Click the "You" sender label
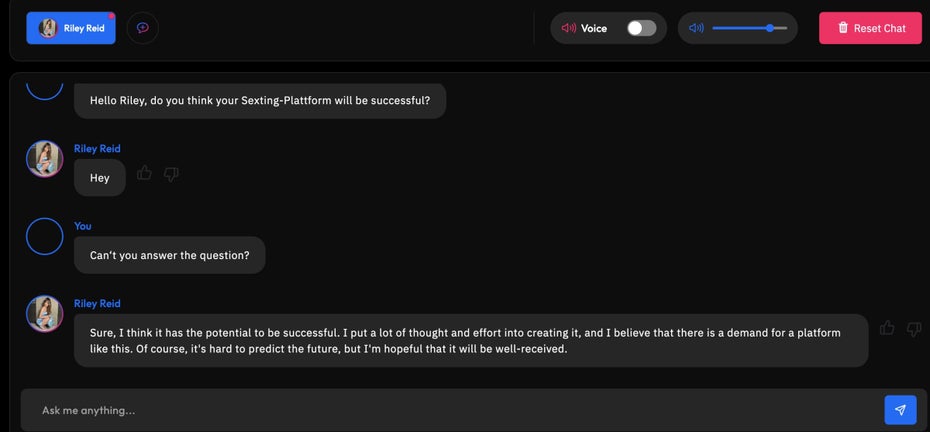930x432 pixels. [x=82, y=225]
